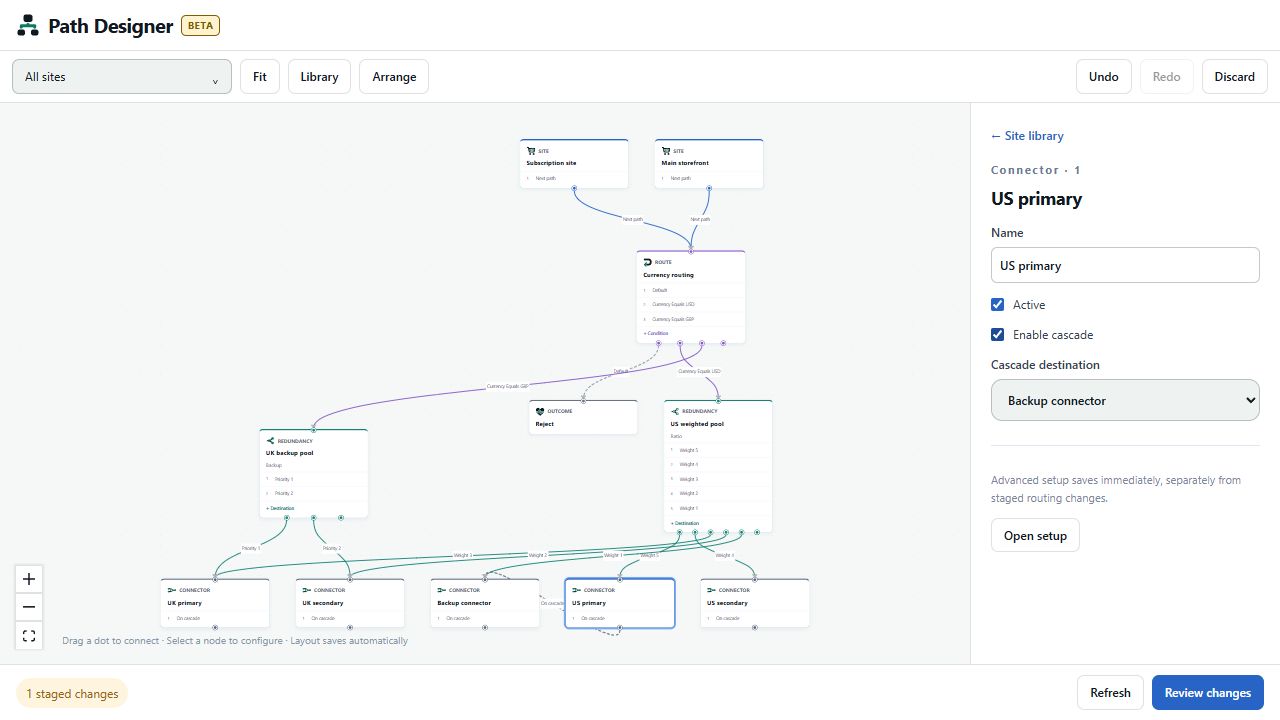Viewport: 1280px width, 720px height.
Task: Click the Discard button
Action: (1235, 77)
